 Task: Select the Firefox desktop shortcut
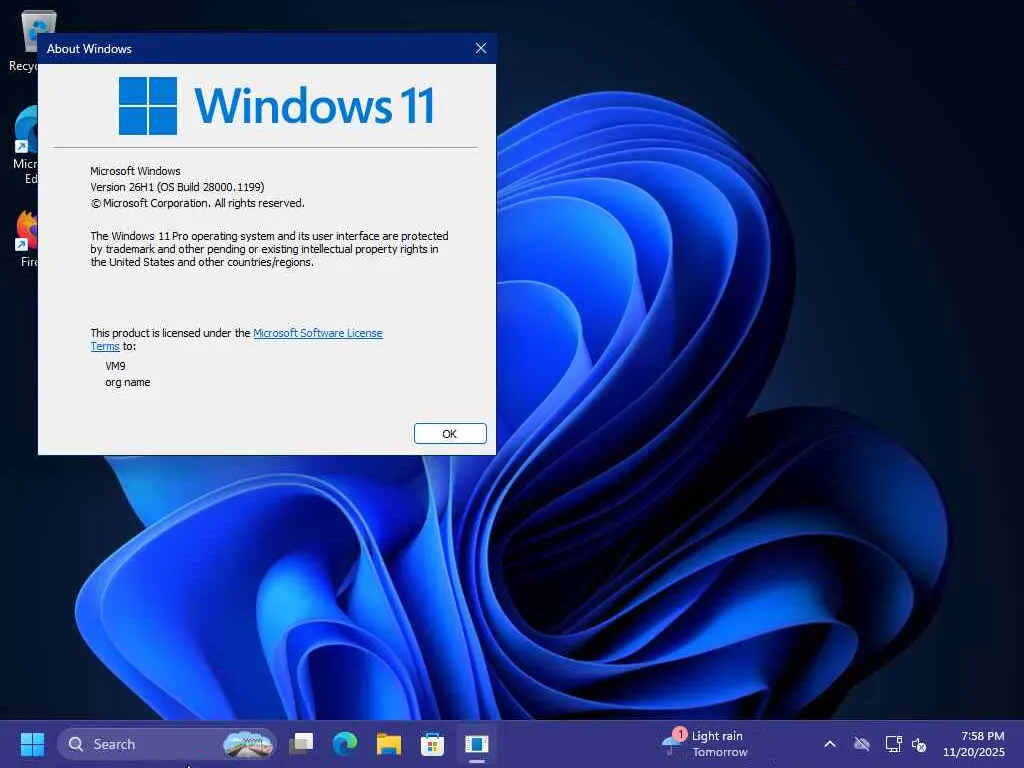(x=26, y=239)
